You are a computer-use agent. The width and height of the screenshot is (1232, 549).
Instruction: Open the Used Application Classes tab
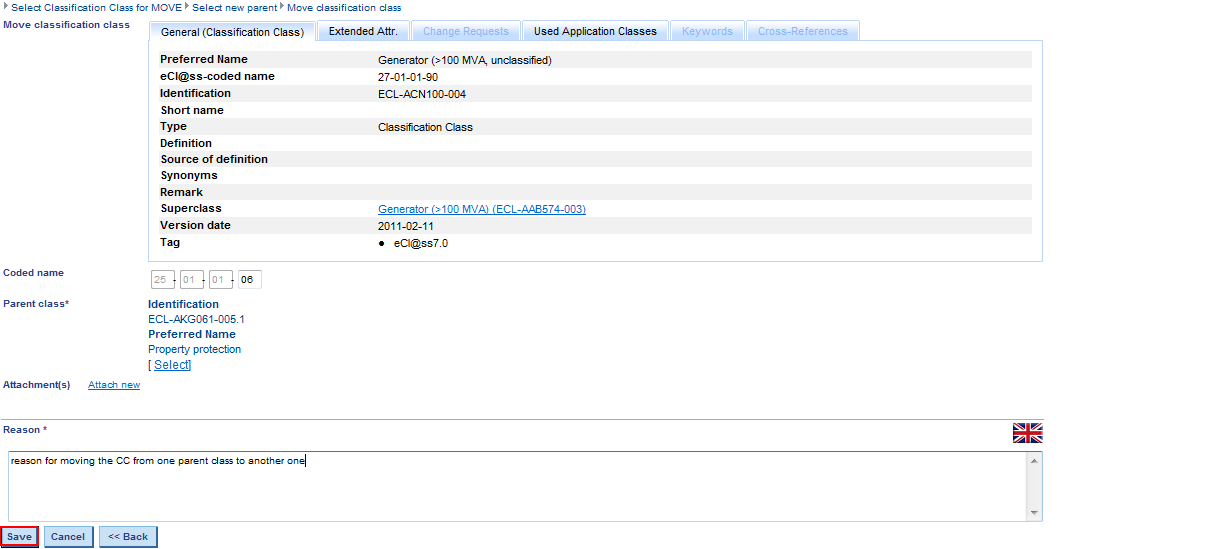[x=595, y=32]
